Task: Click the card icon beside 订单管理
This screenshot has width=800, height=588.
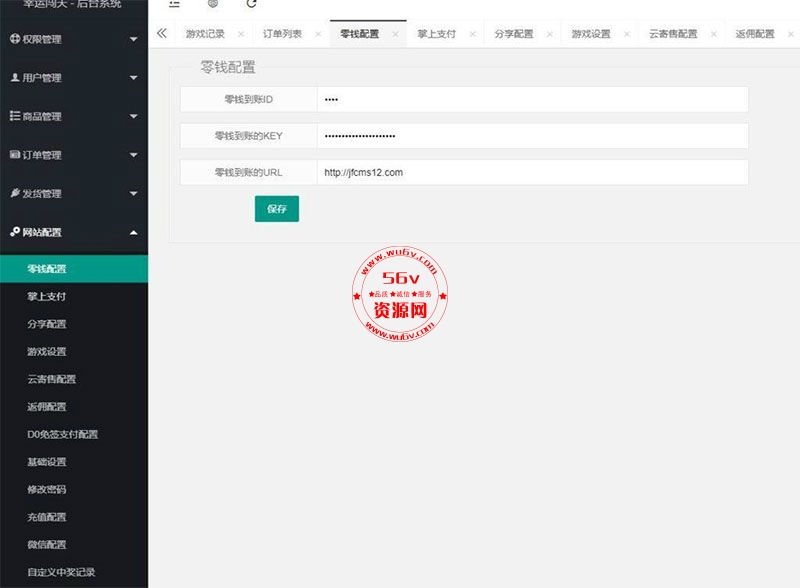Action: [15, 154]
